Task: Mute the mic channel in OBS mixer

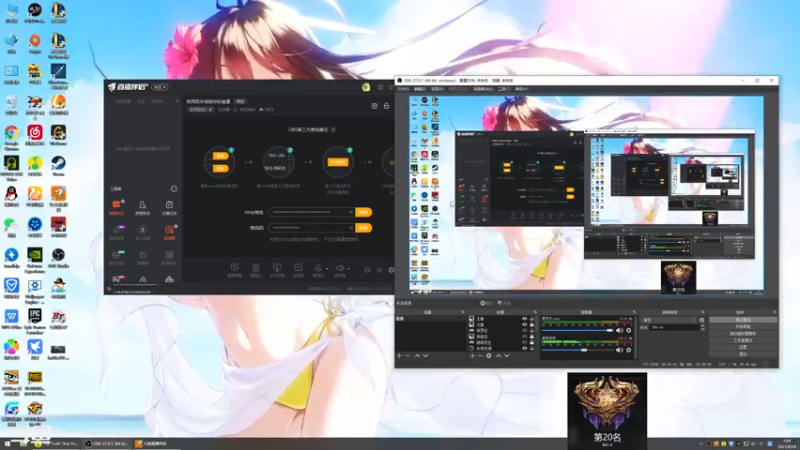Action: tap(619, 331)
